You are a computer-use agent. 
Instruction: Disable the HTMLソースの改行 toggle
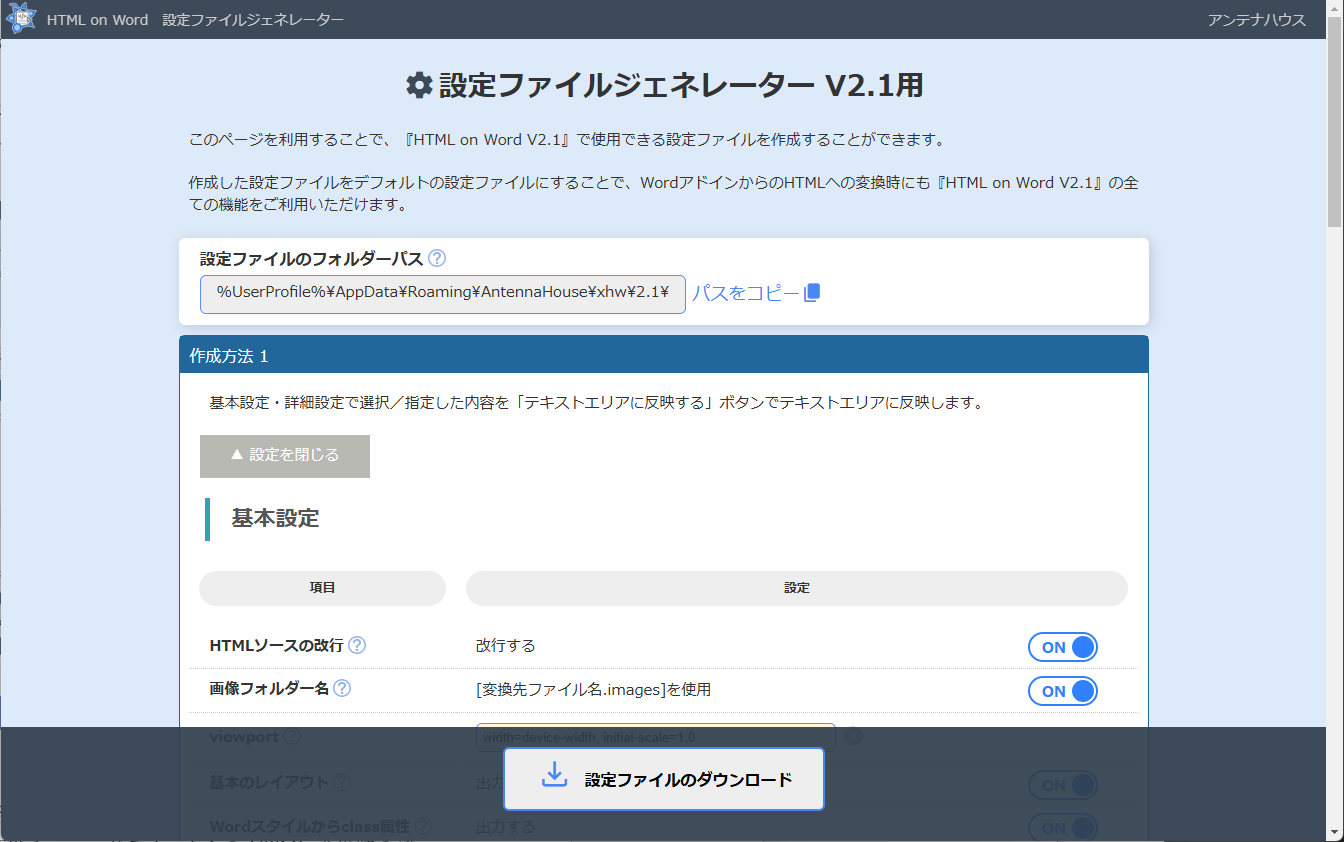1062,647
